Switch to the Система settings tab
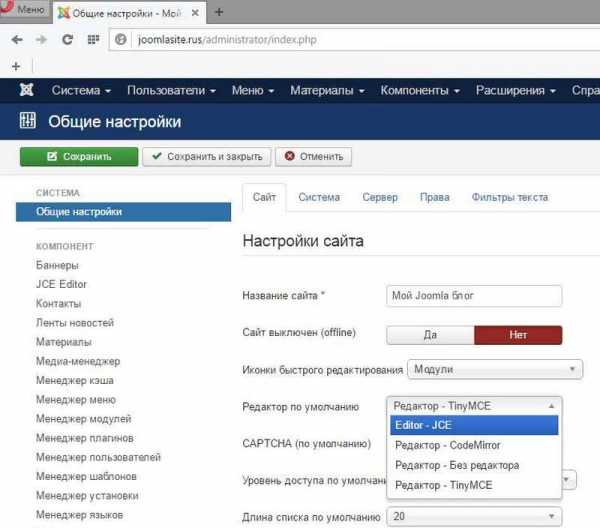The width and height of the screenshot is (600, 528). click(319, 197)
